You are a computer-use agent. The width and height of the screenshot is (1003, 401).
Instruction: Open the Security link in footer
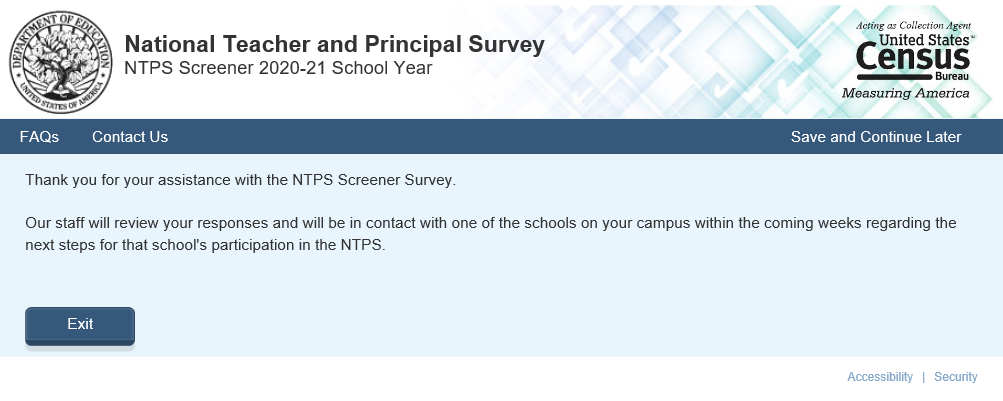[955, 377]
